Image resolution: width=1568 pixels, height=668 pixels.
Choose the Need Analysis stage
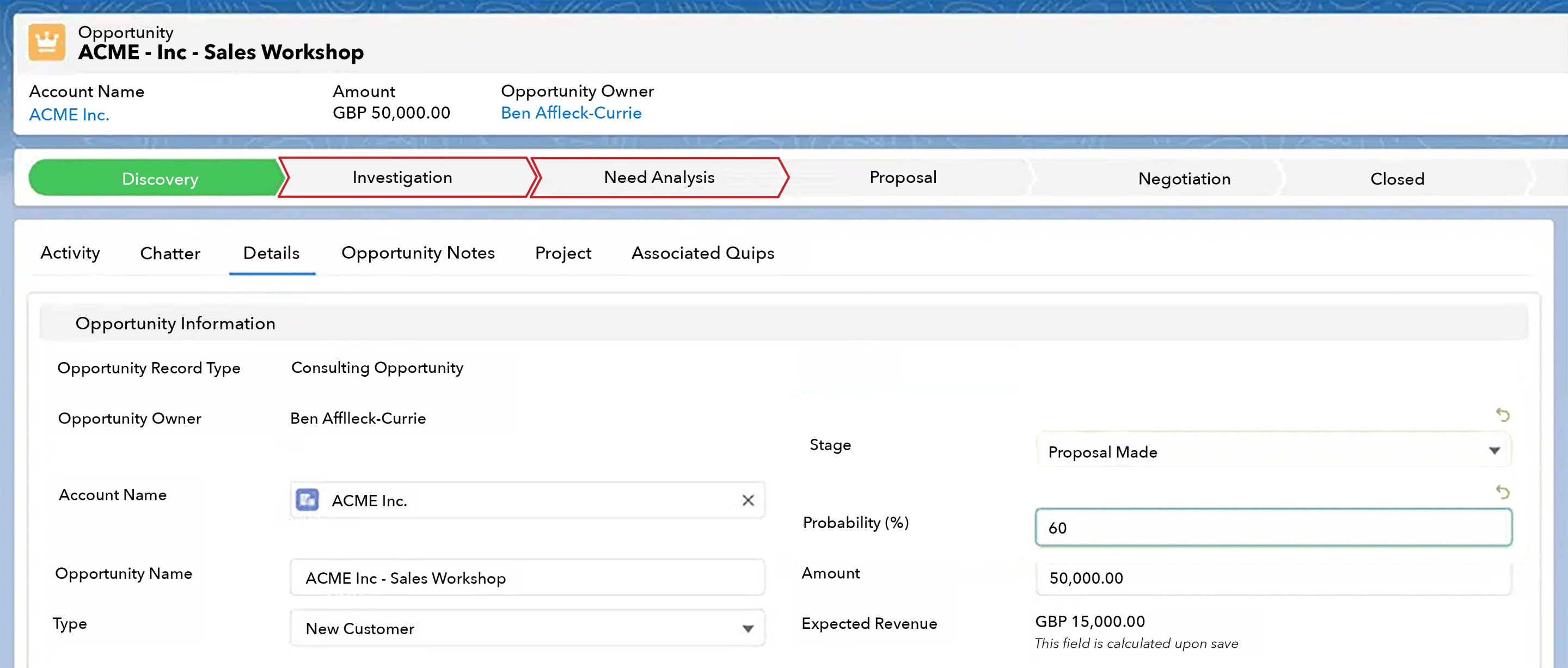660,177
